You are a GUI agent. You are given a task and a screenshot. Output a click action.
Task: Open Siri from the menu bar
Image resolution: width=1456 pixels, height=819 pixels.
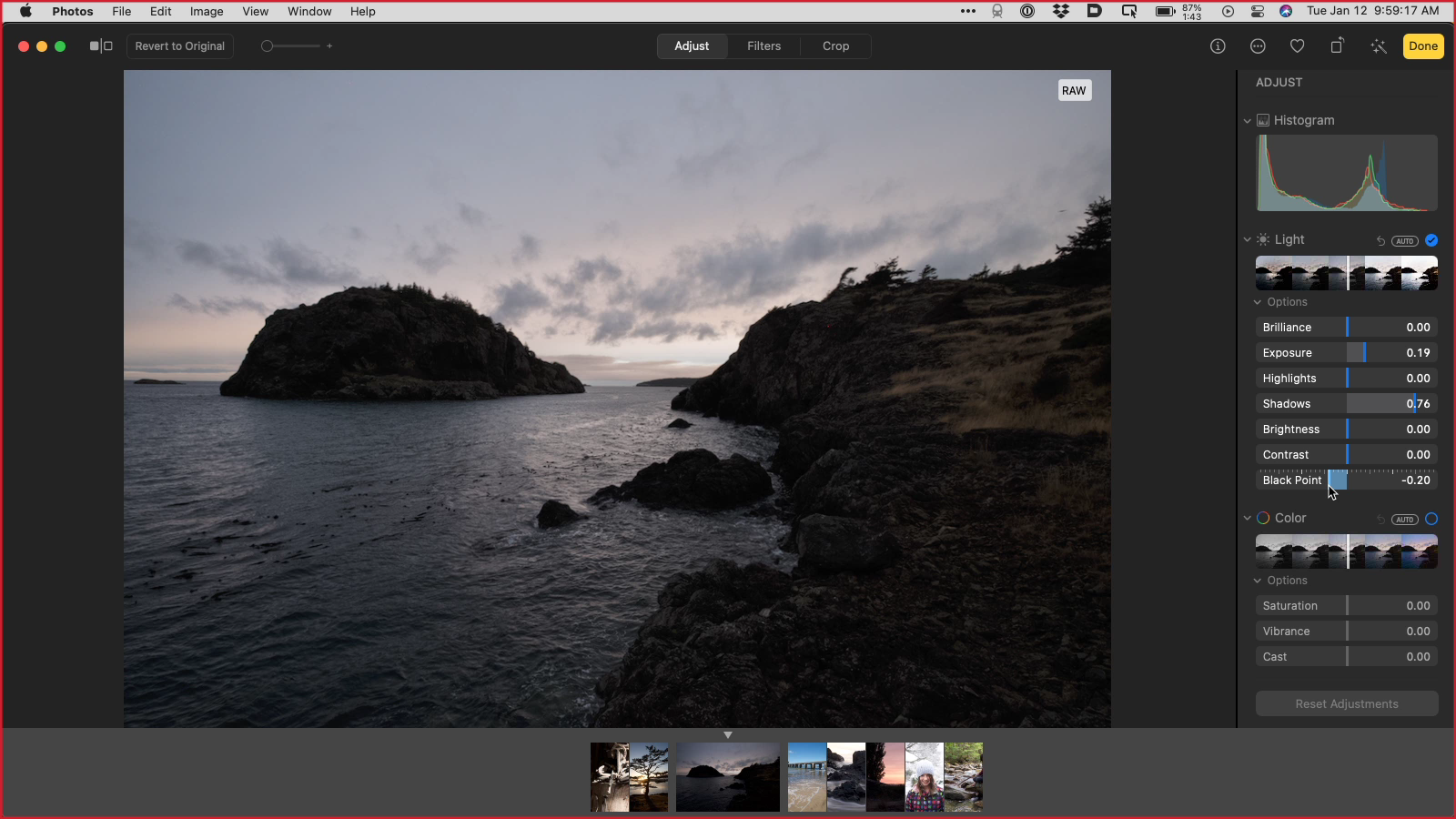tap(1286, 11)
